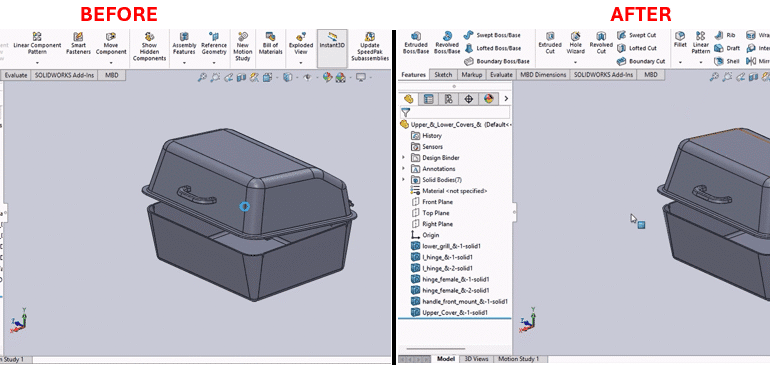Image resolution: width=770 pixels, height=365 pixels.
Task: Open Linear Component Pattern dropdown arrow
Action: [37, 63]
